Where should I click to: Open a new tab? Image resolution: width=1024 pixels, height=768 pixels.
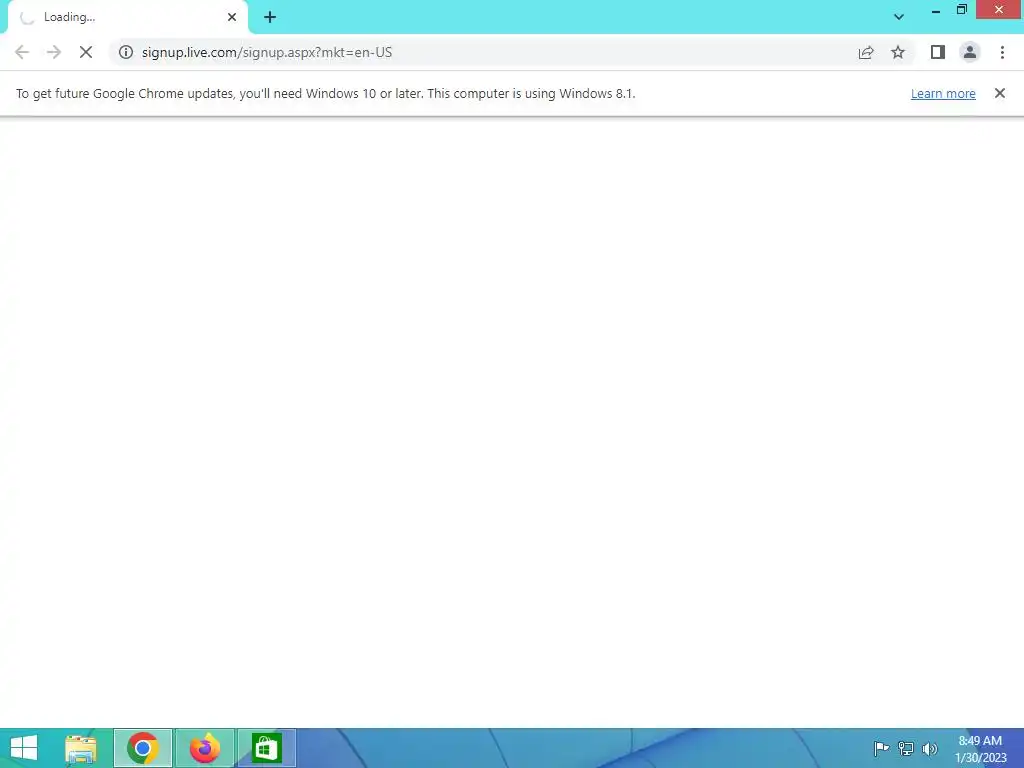pos(270,17)
